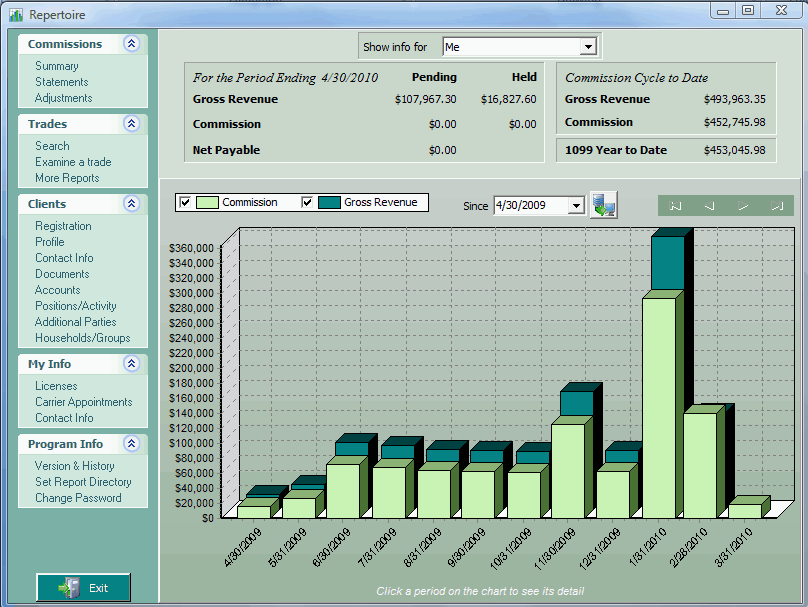Open Statements under Commissions

61,82
